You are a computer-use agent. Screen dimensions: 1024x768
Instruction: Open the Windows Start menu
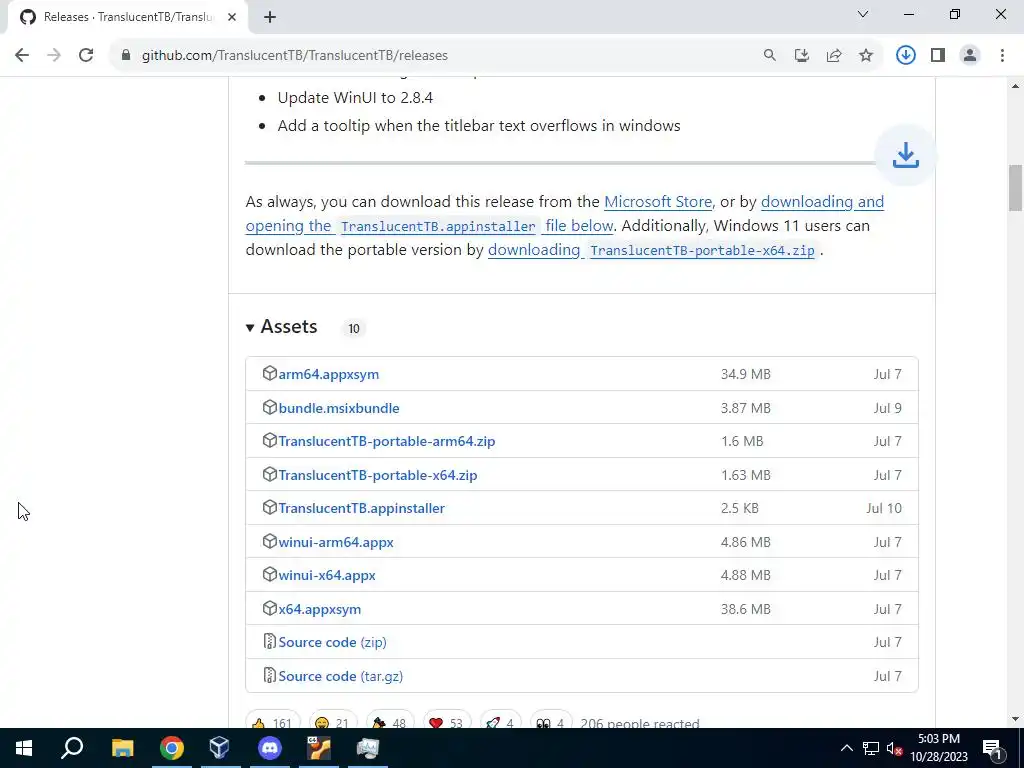click(24, 748)
